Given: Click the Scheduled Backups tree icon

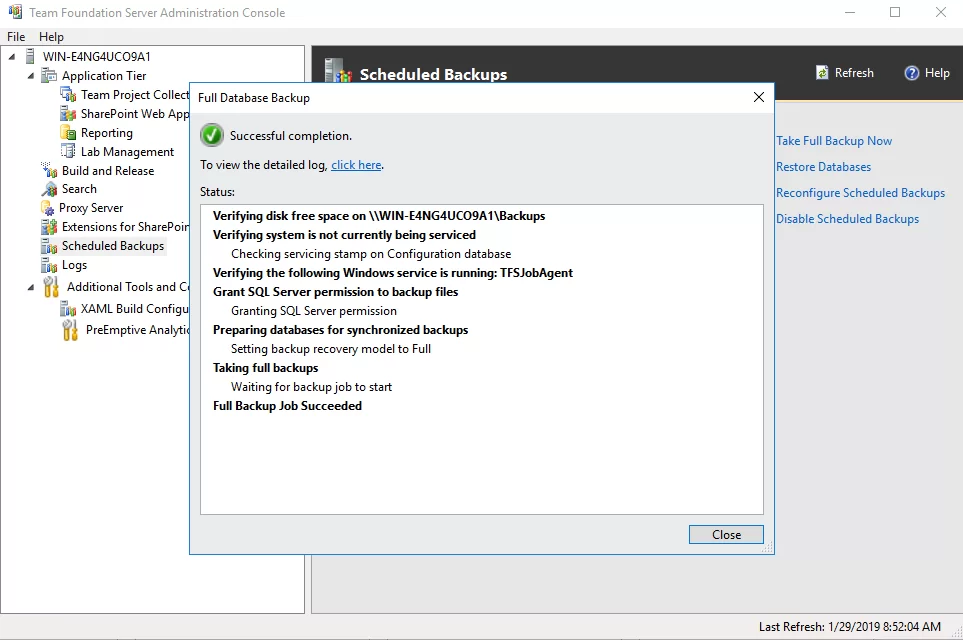Looking at the screenshot, I should pos(49,246).
